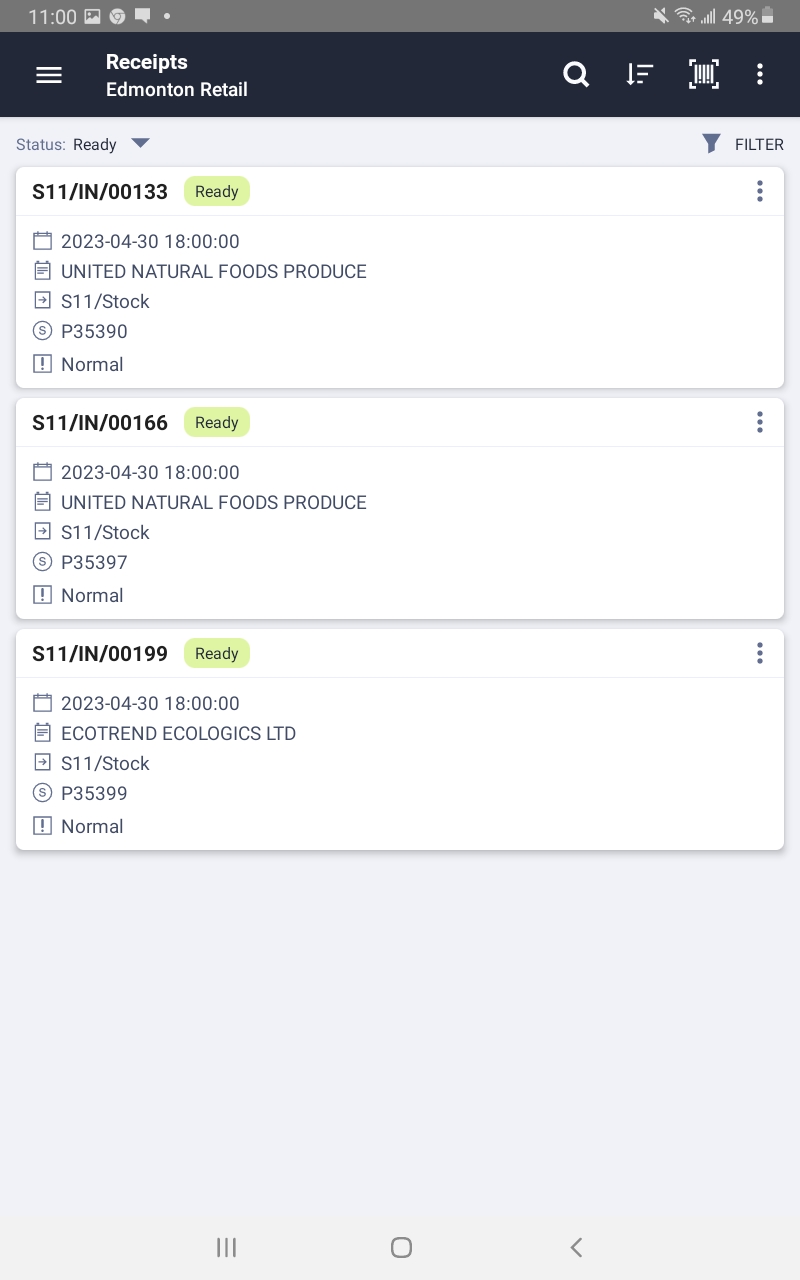
Task: Tap the search magnifier icon
Action: (x=576, y=75)
